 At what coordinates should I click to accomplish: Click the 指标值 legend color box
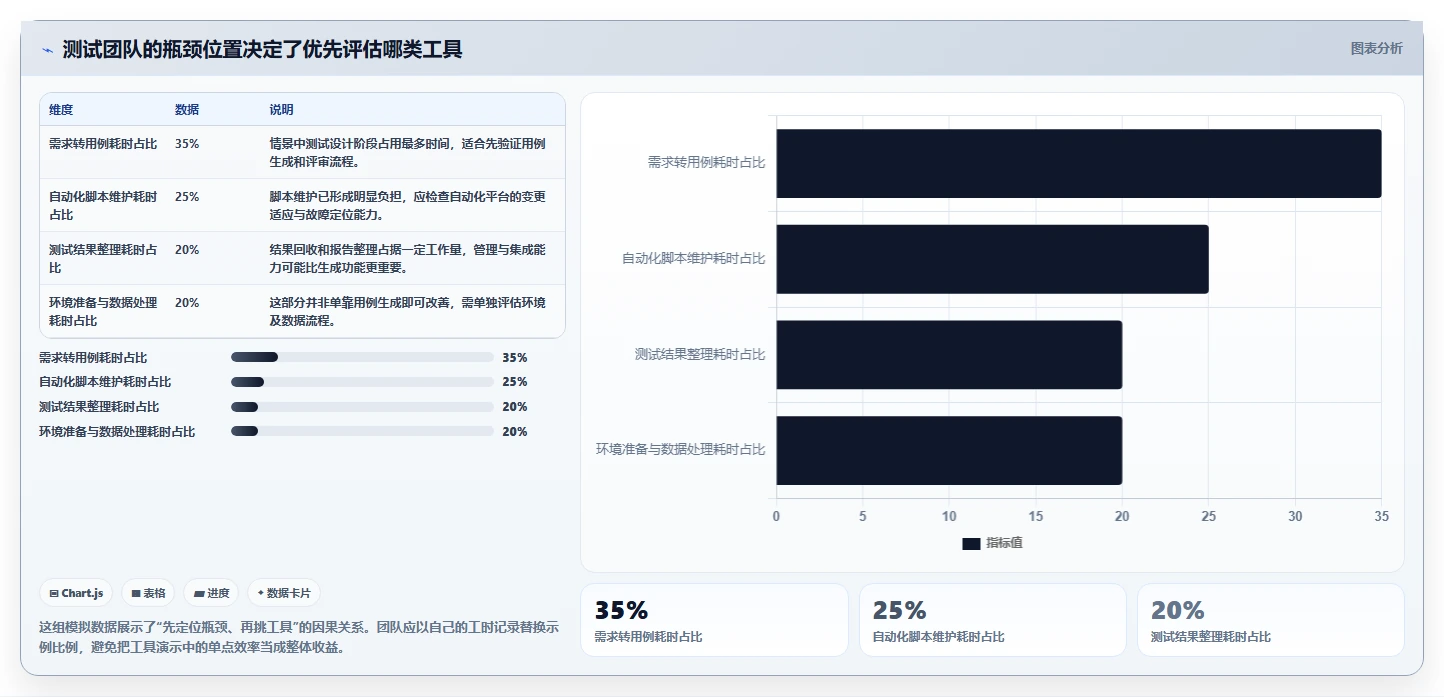tap(971, 543)
